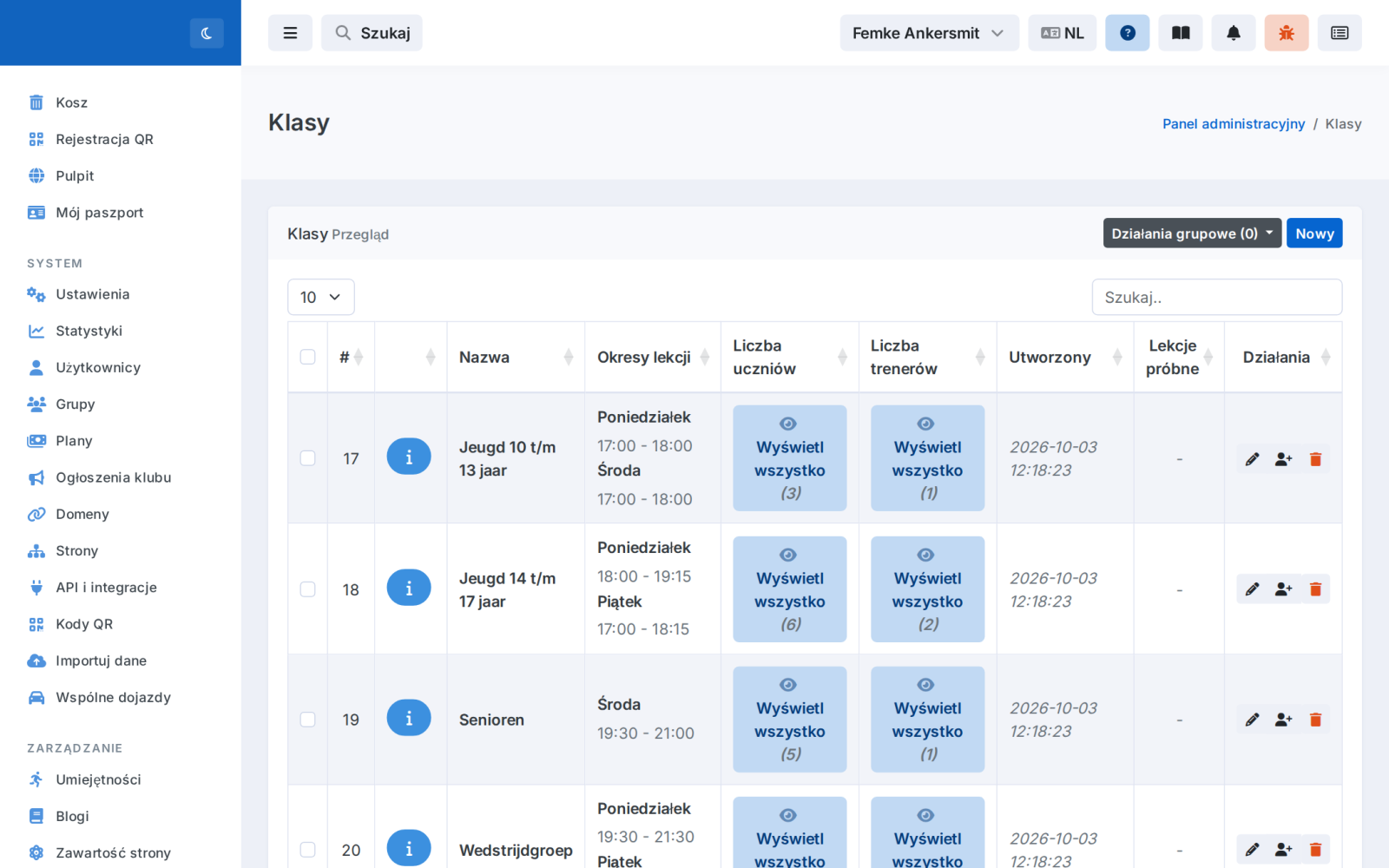Sort by Liczba uczniów column

pos(789,357)
